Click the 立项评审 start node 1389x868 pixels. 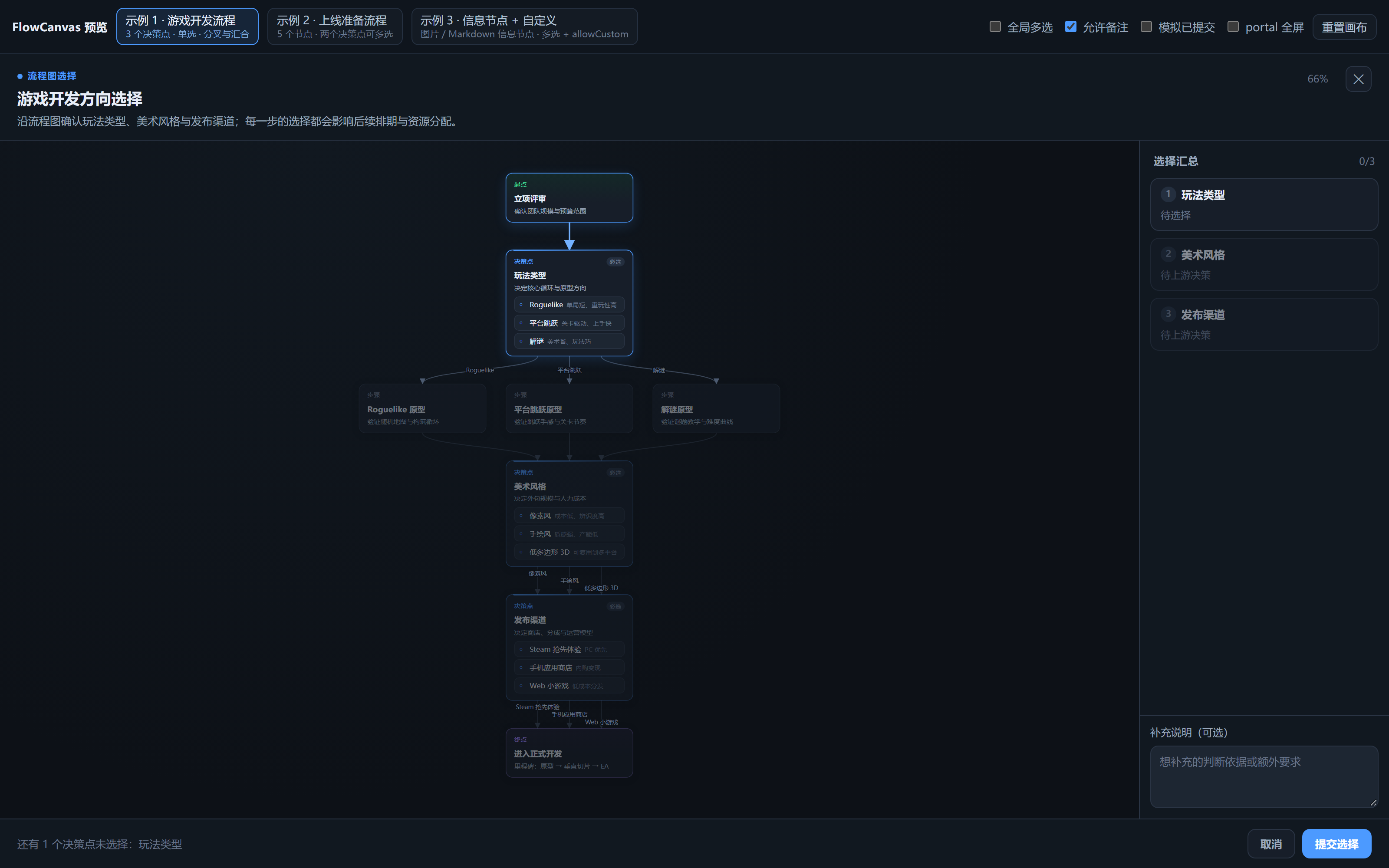click(569, 197)
